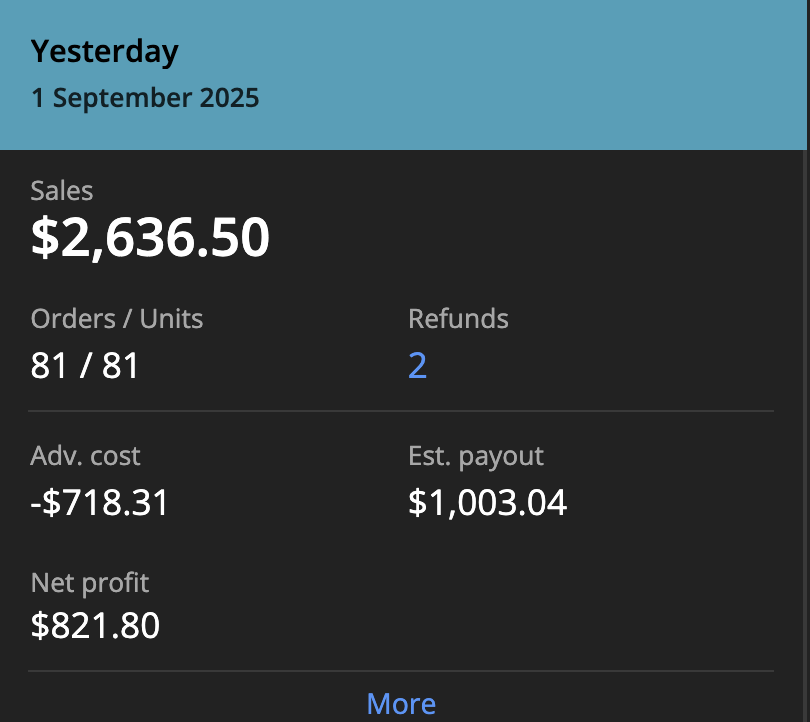Click the More link at bottom

[x=401, y=704]
